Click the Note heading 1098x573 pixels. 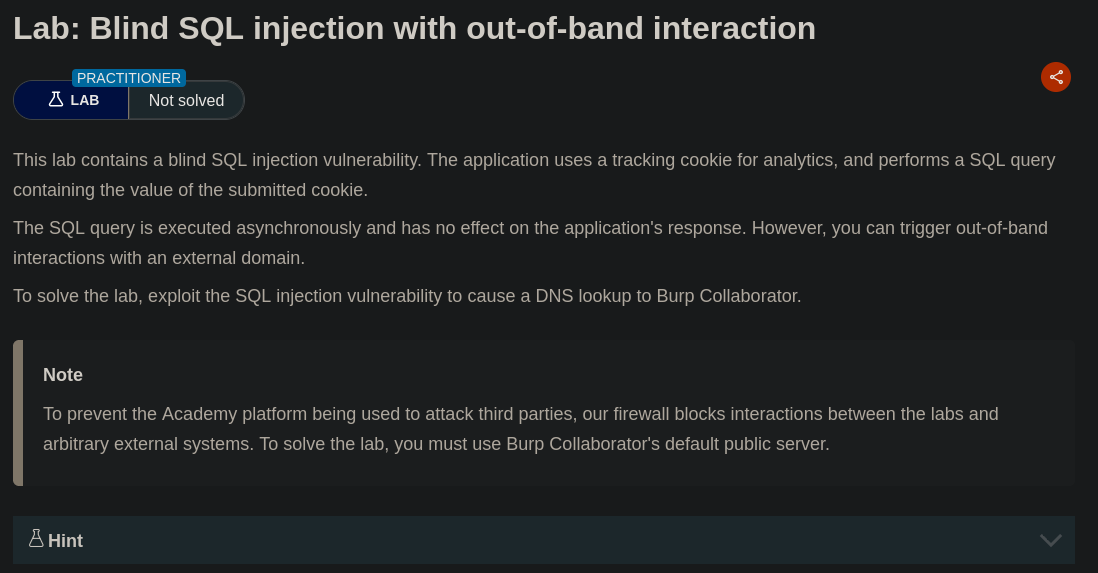63,375
